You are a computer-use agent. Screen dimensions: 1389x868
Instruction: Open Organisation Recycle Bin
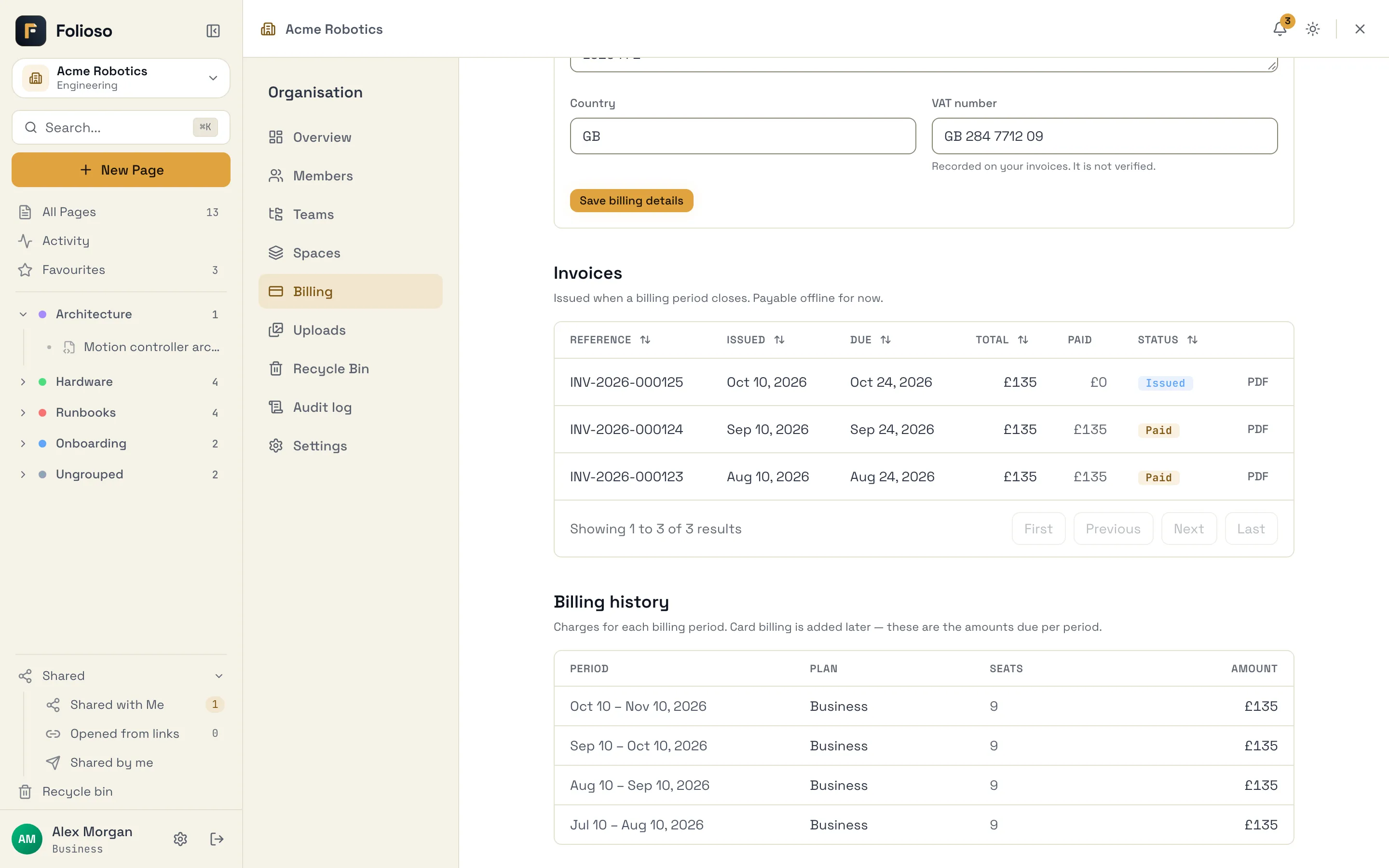[350, 368]
